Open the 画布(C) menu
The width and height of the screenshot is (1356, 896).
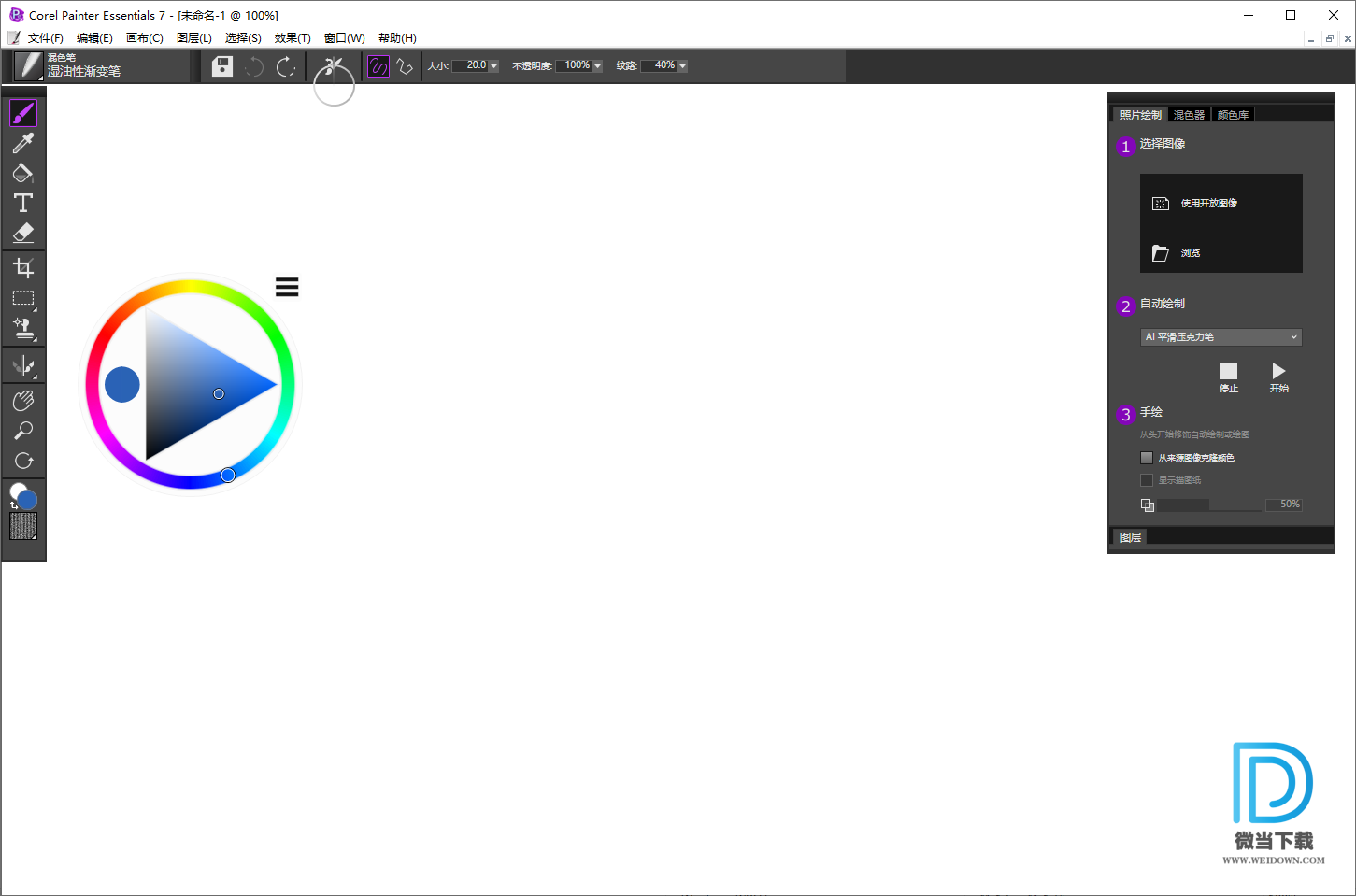145,38
